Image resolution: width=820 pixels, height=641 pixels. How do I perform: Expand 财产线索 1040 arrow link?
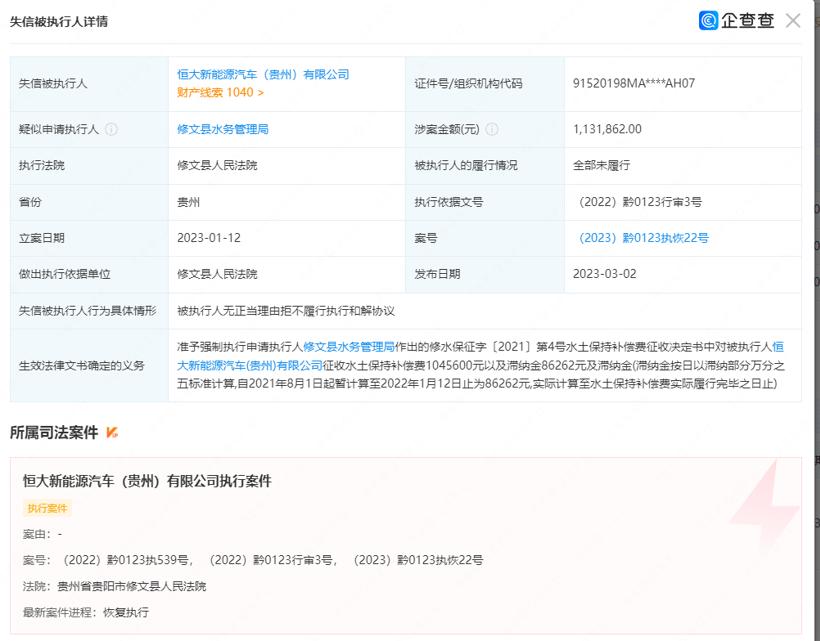tap(220, 92)
